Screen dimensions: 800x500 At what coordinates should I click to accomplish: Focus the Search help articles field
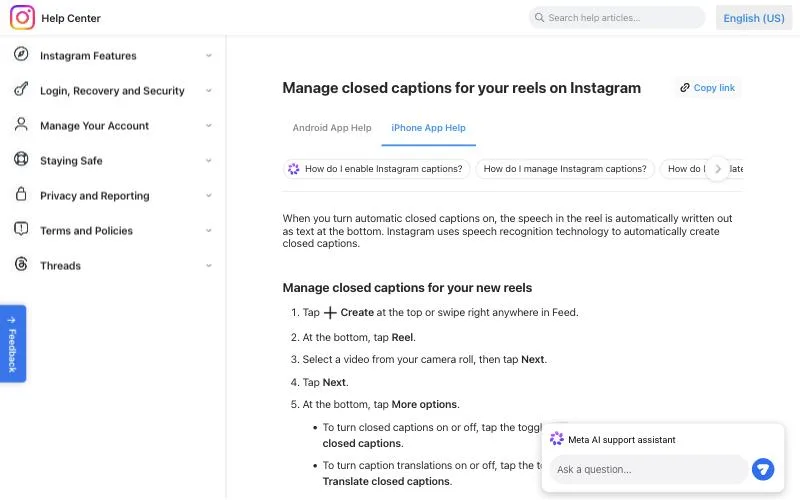click(x=617, y=17)
